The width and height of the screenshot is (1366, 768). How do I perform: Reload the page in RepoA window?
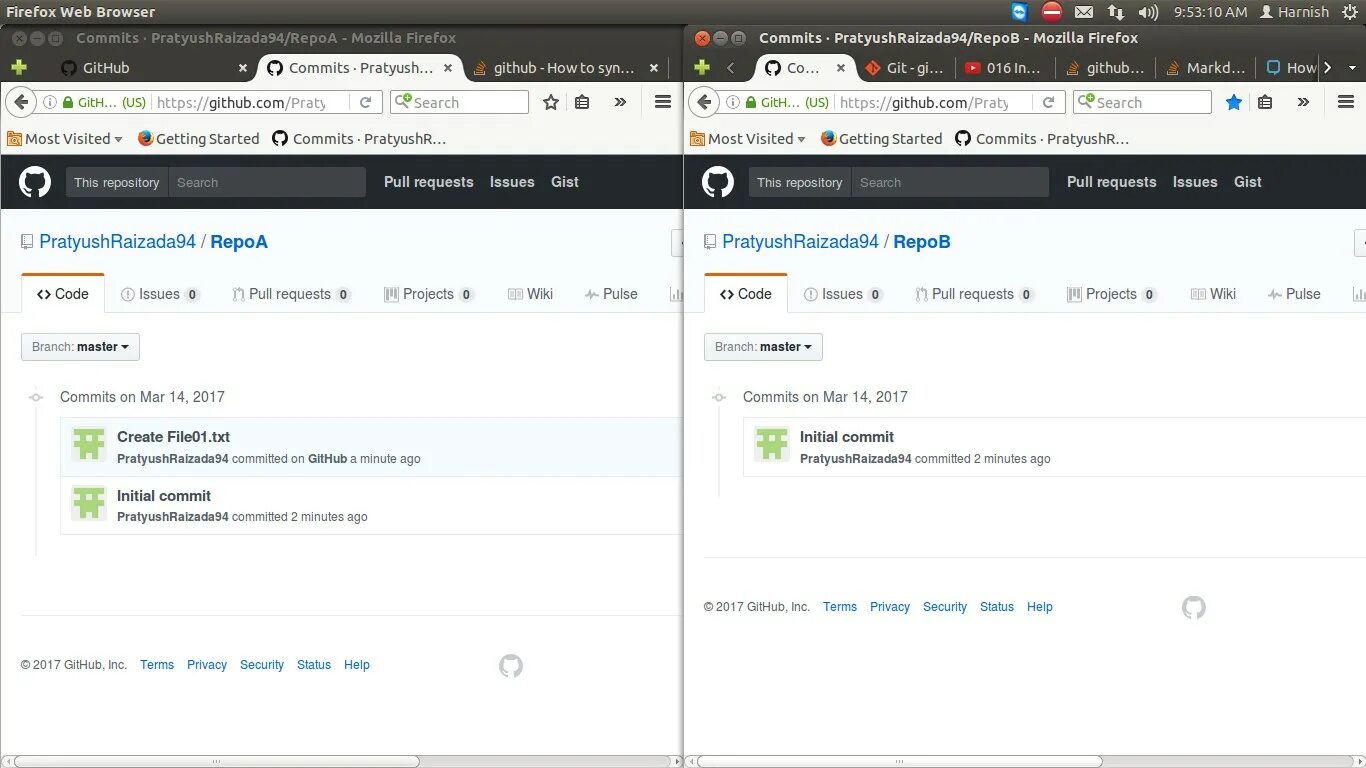[366, 102]
